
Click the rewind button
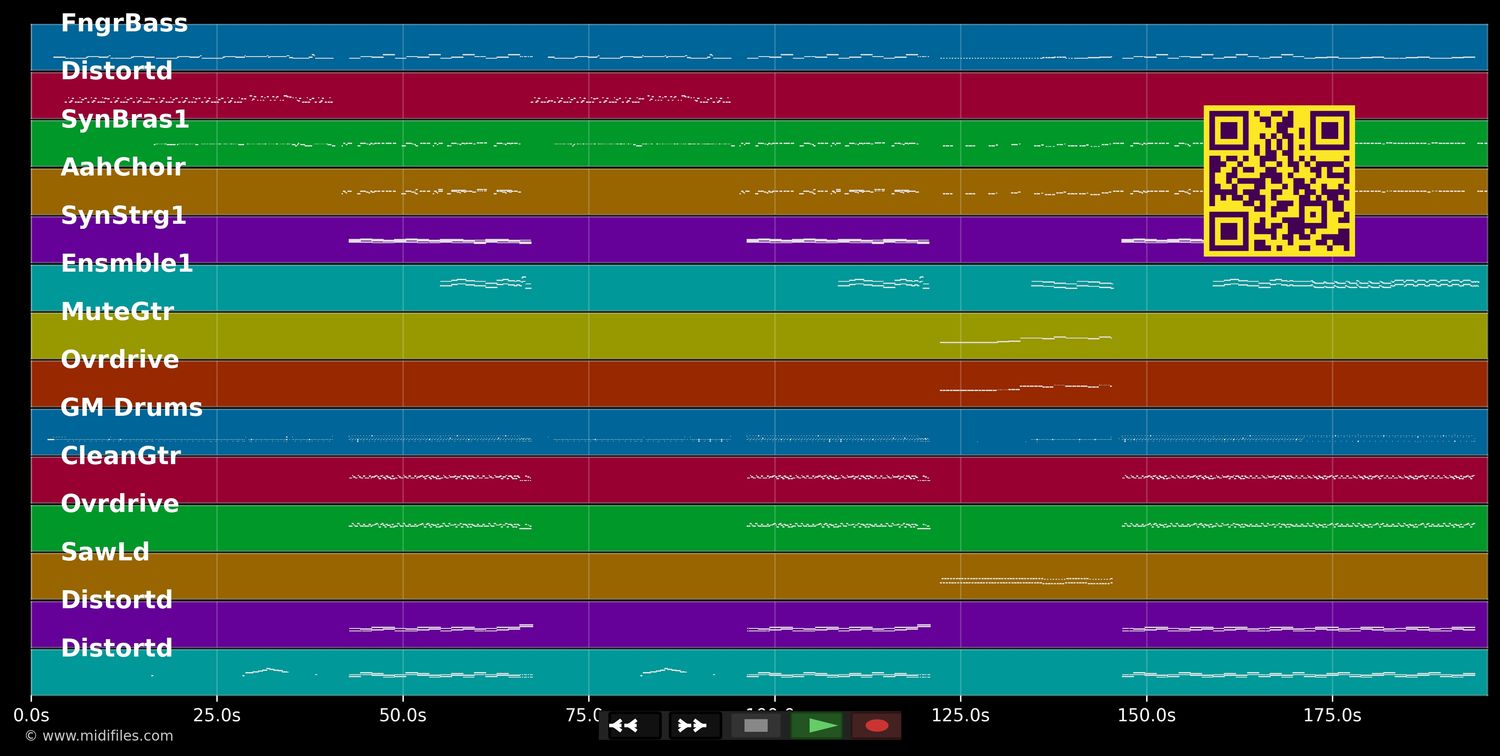(x=634, y=726)
